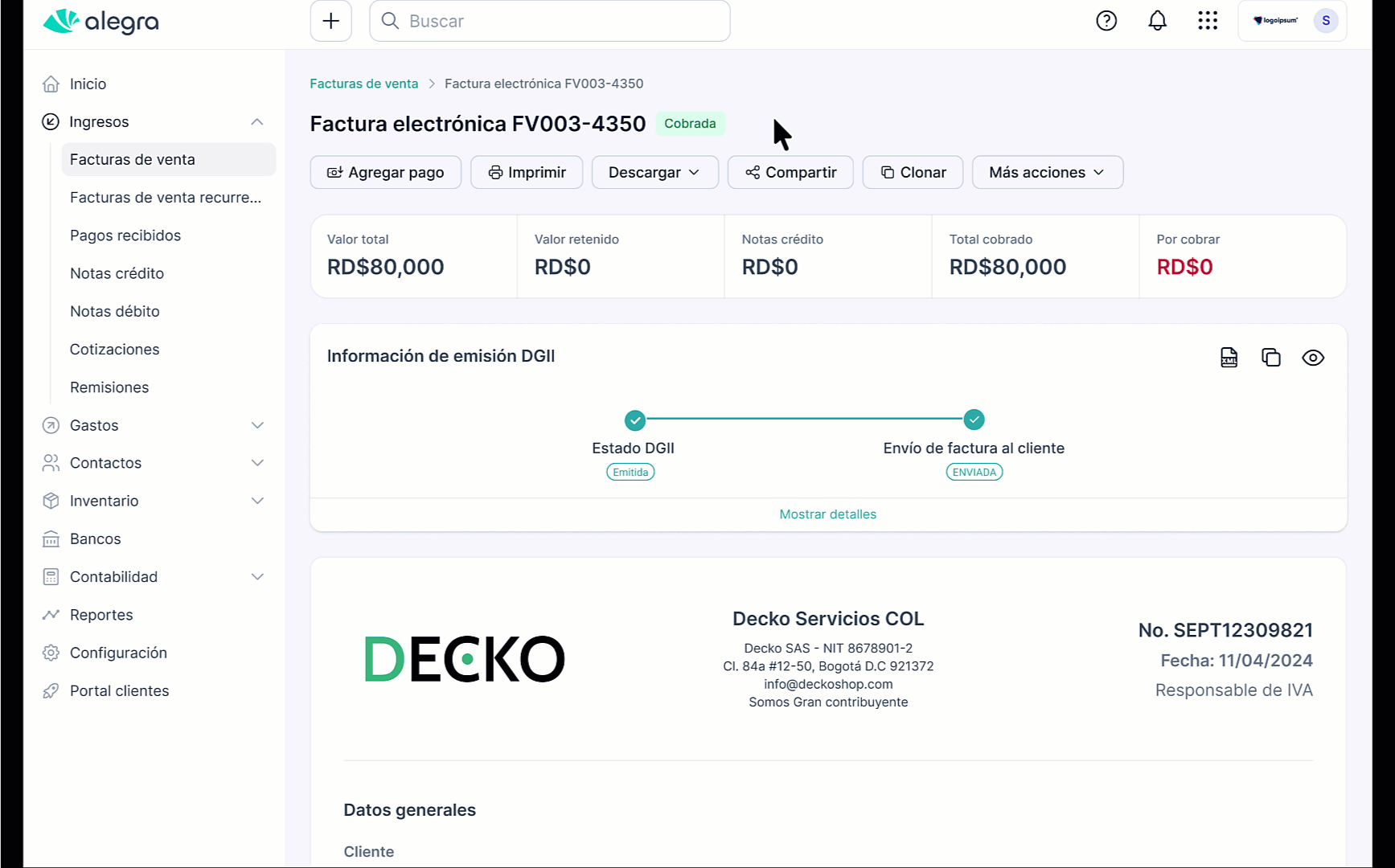The image size is (1395, 868).
Task: Click invoice number No. SEPT12309821
Action: click(1225, 630)
